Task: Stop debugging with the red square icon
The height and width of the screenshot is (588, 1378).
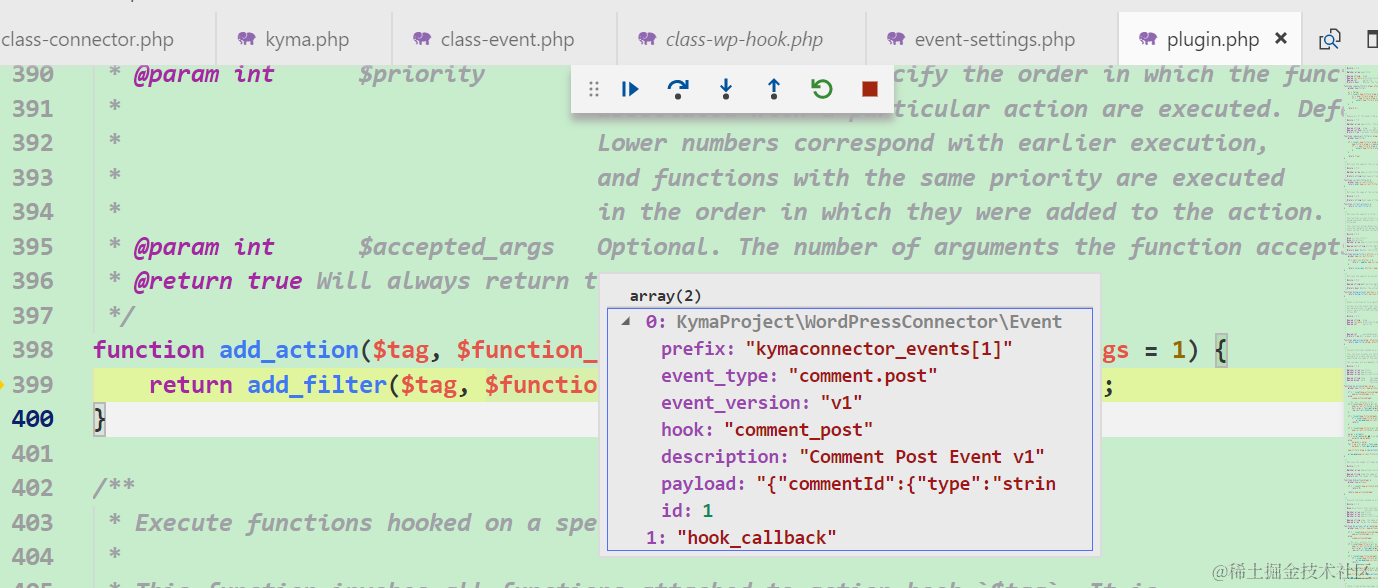Action: click(866, 88)
